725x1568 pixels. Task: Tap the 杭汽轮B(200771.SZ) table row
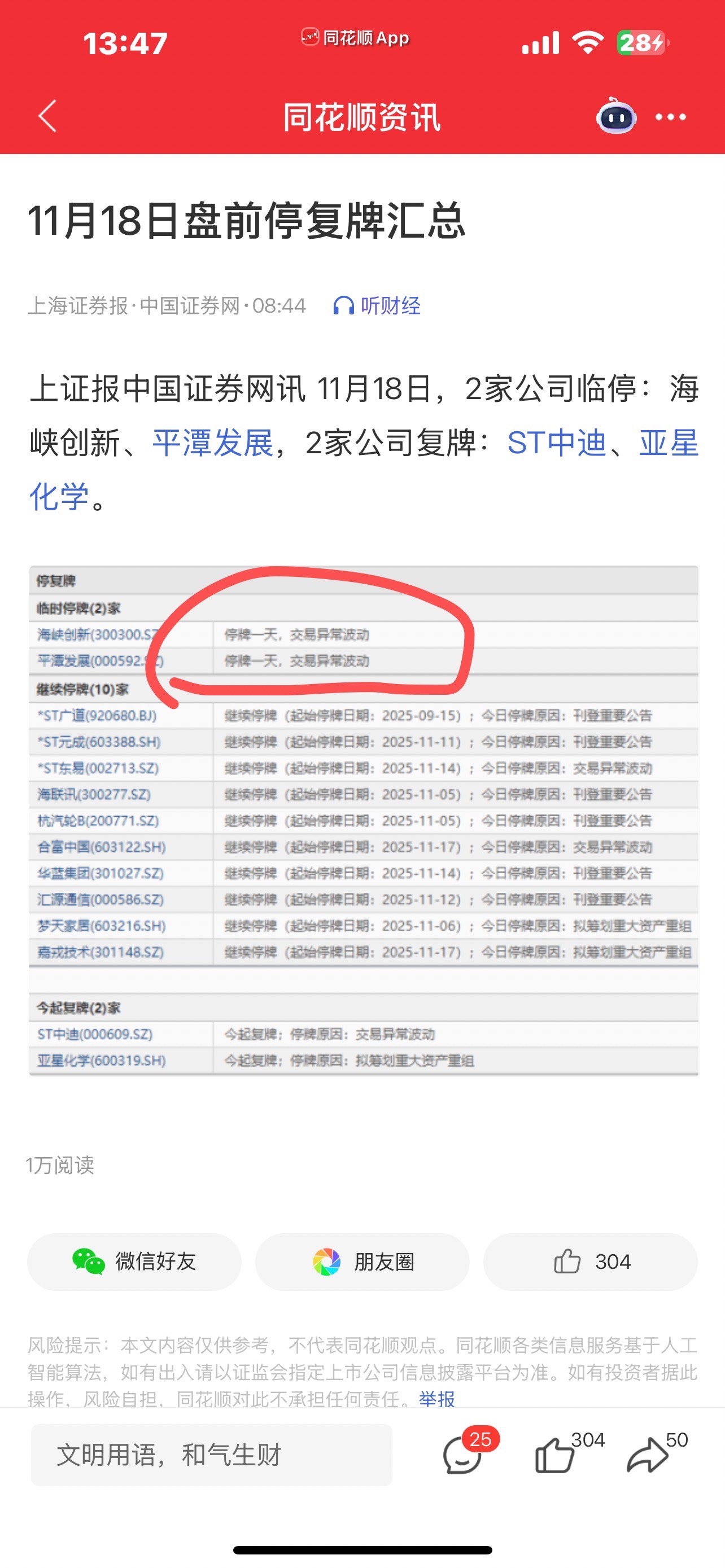tap(364, 821)
